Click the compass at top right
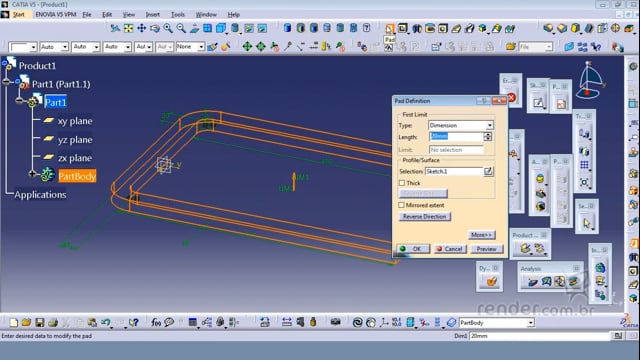Viewport: 640px width, 360px height. [x=590, y=81]
